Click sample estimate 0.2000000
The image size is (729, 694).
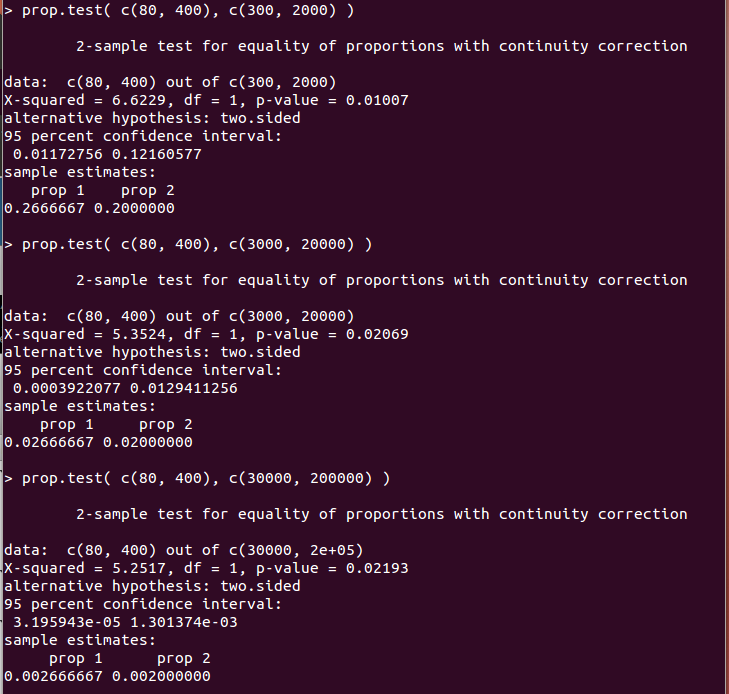click(134, 208)
